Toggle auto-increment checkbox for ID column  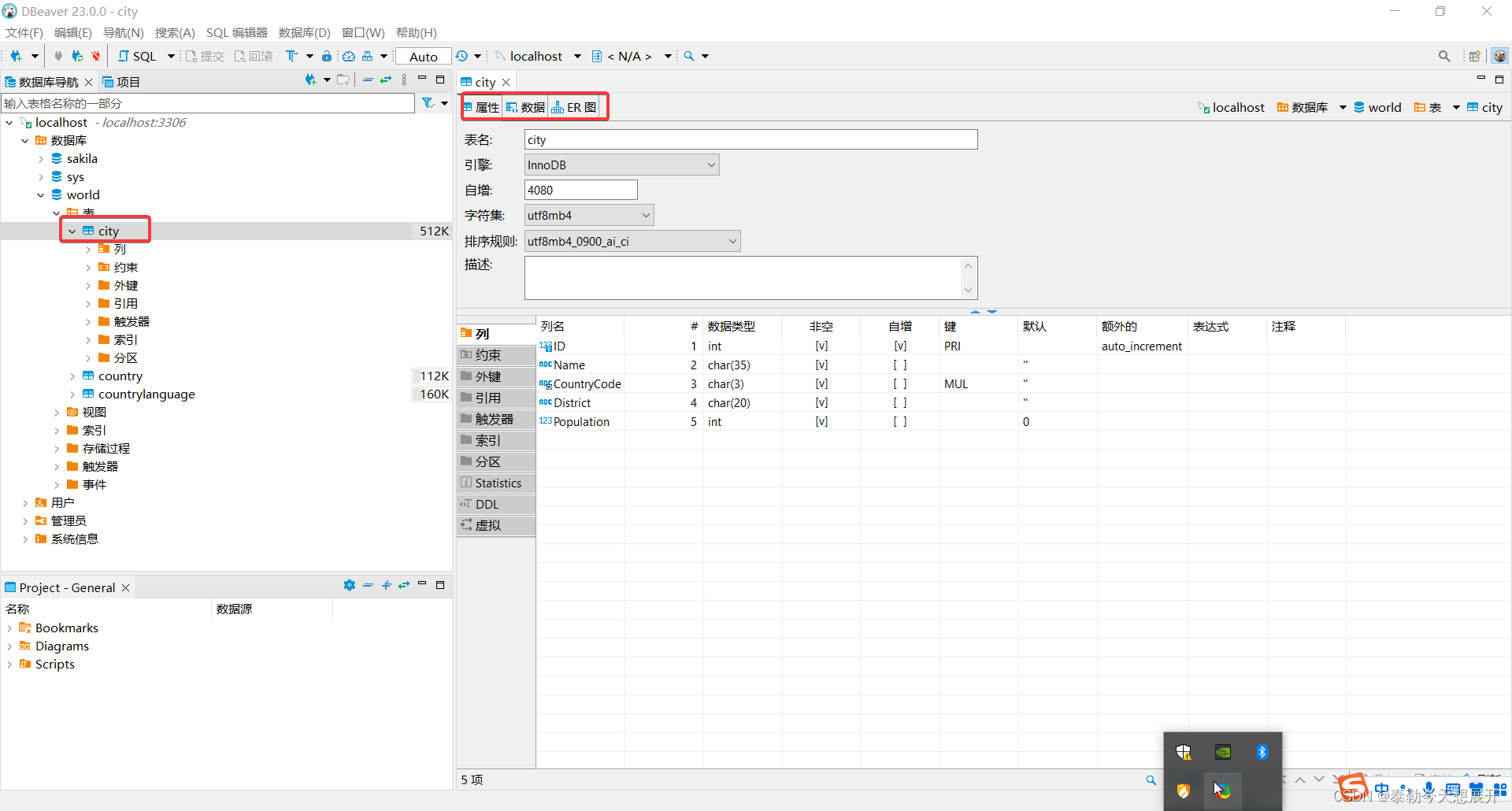pyautogui.click(x=900, y=346)
